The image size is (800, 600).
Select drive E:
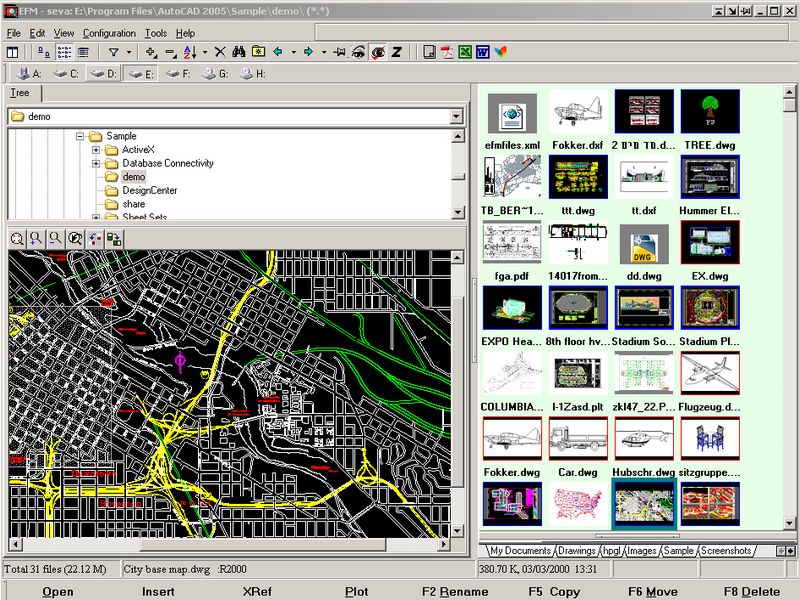pyautogui.click(x=141, y=74)
